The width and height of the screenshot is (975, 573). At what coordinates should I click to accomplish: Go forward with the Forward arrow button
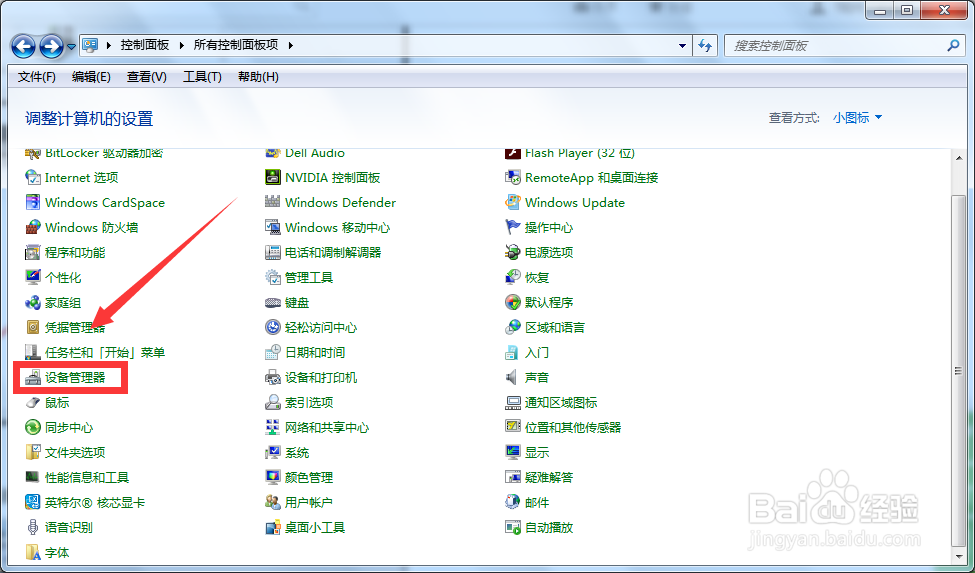(x=51, y=45)
